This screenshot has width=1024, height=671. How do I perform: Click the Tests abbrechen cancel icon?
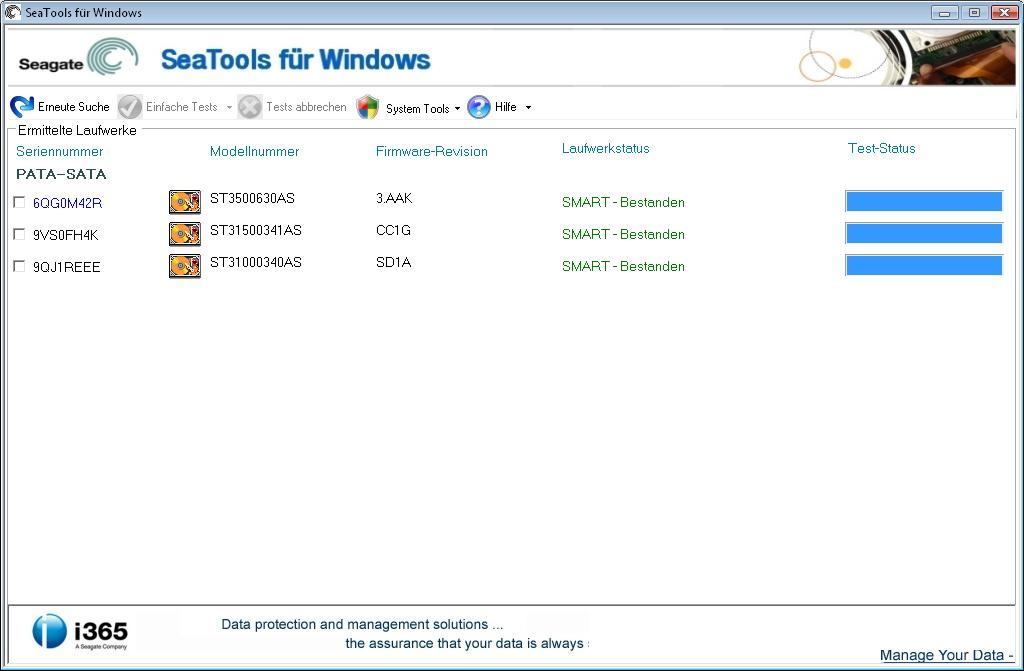pos(249,106)
